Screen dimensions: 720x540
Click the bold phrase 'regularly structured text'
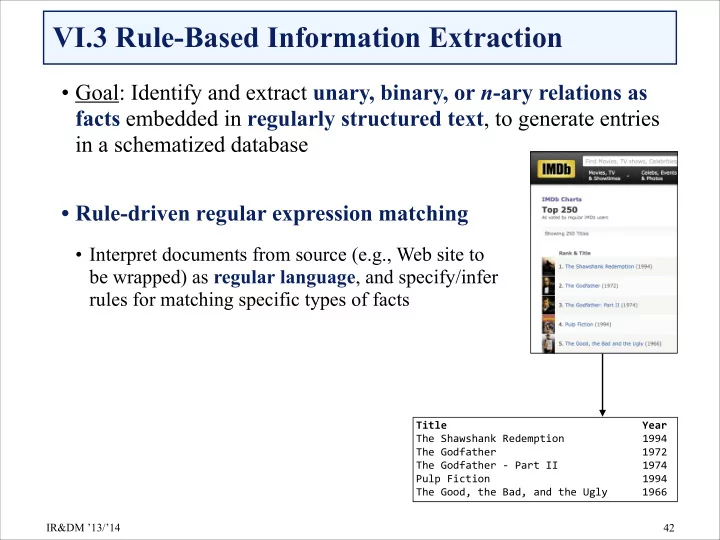tap(366, 119)
